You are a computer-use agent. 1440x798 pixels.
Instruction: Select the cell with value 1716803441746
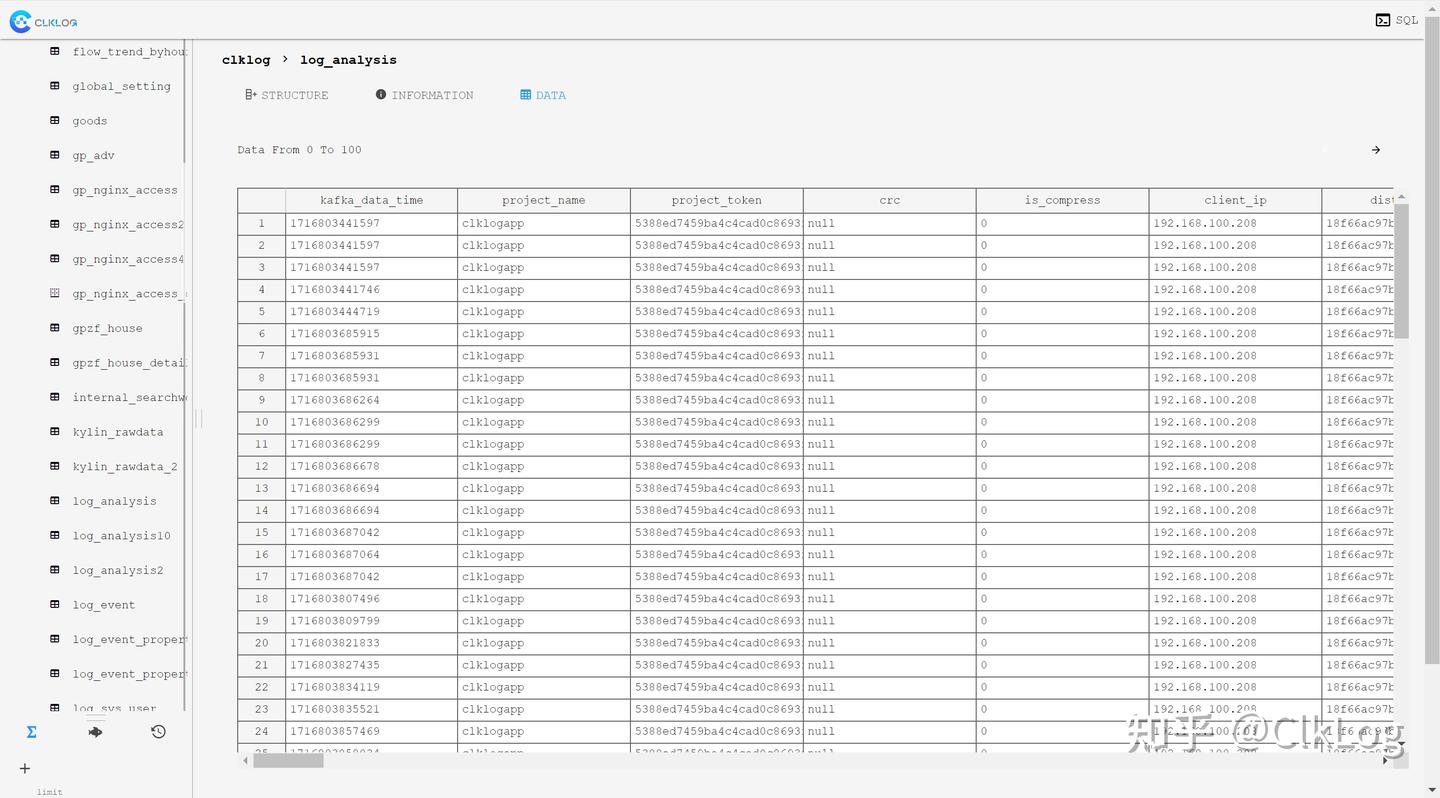(x=371, y=290)
